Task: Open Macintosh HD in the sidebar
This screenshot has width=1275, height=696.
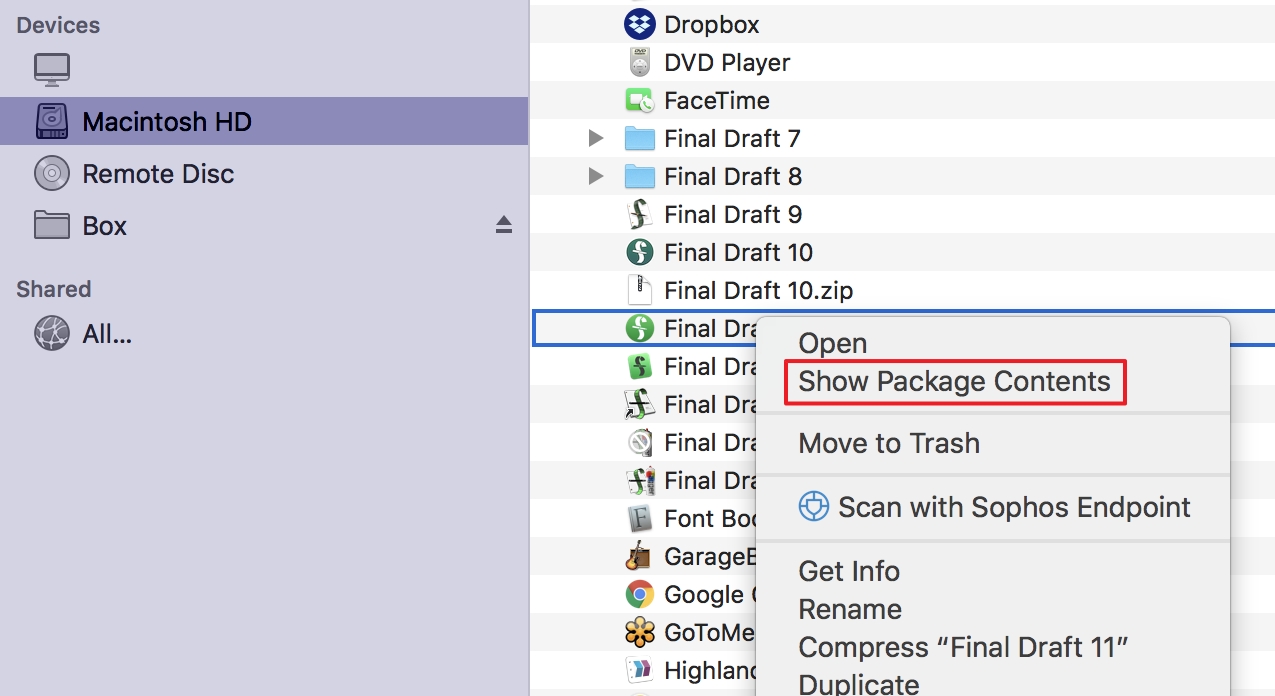Action: (264, 121)
